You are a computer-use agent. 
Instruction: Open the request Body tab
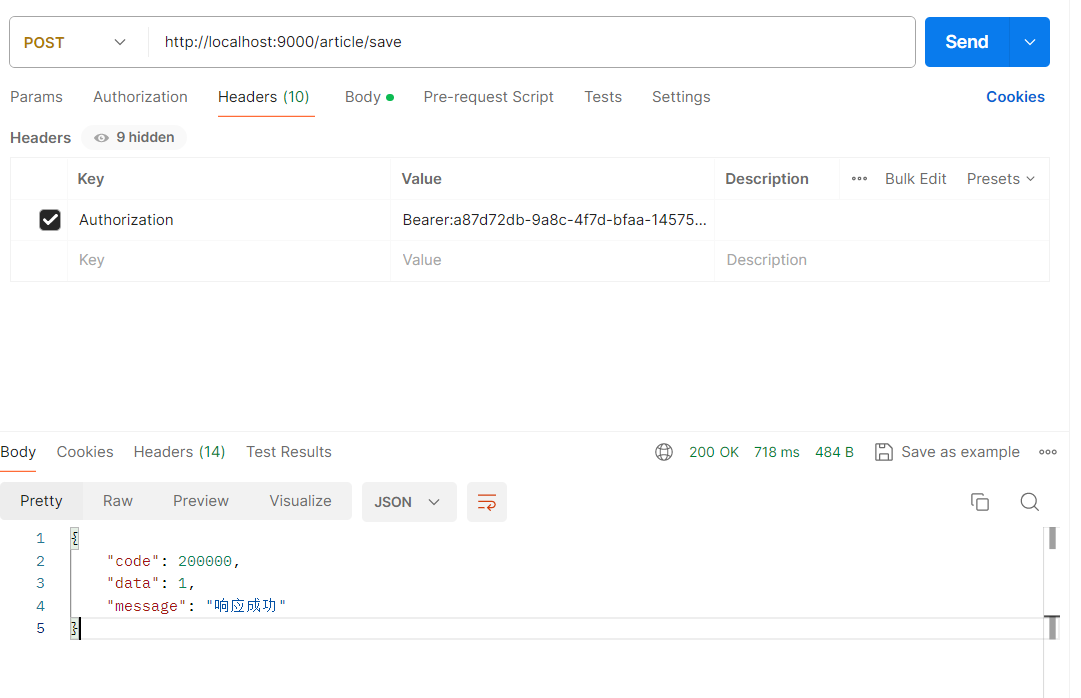(x=370, y=97)
